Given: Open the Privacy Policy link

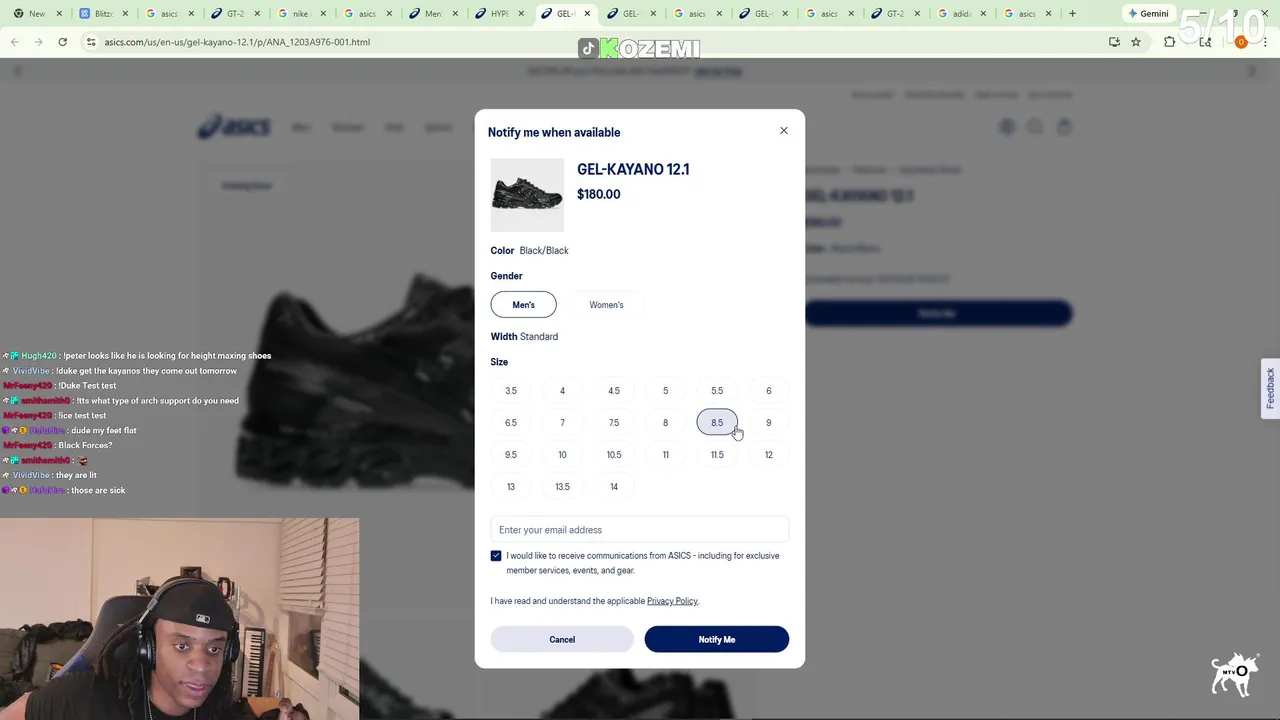Looking at the screenshot, I should coord(672,601).
